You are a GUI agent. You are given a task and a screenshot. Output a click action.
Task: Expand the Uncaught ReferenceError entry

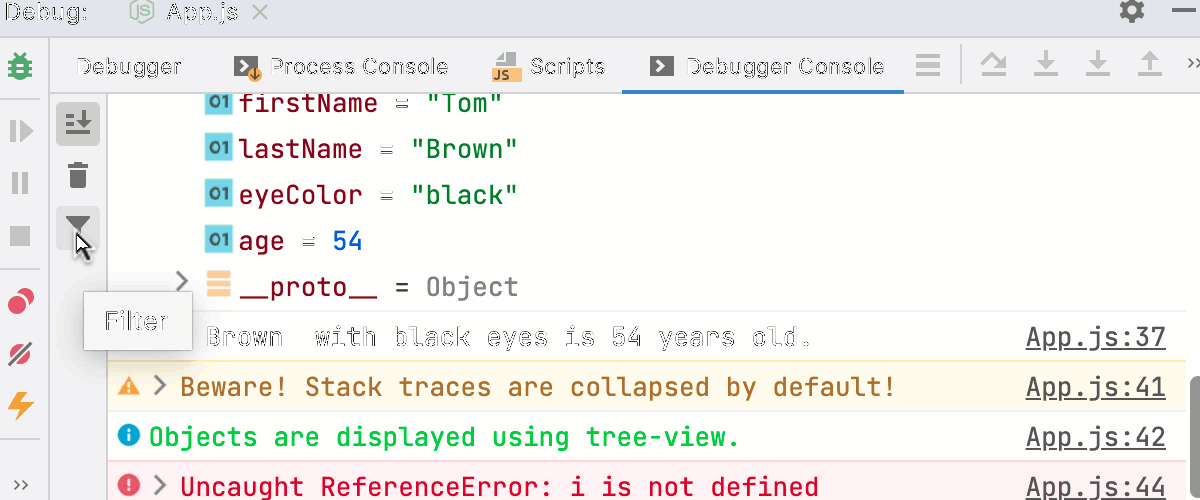click(160, 486)
